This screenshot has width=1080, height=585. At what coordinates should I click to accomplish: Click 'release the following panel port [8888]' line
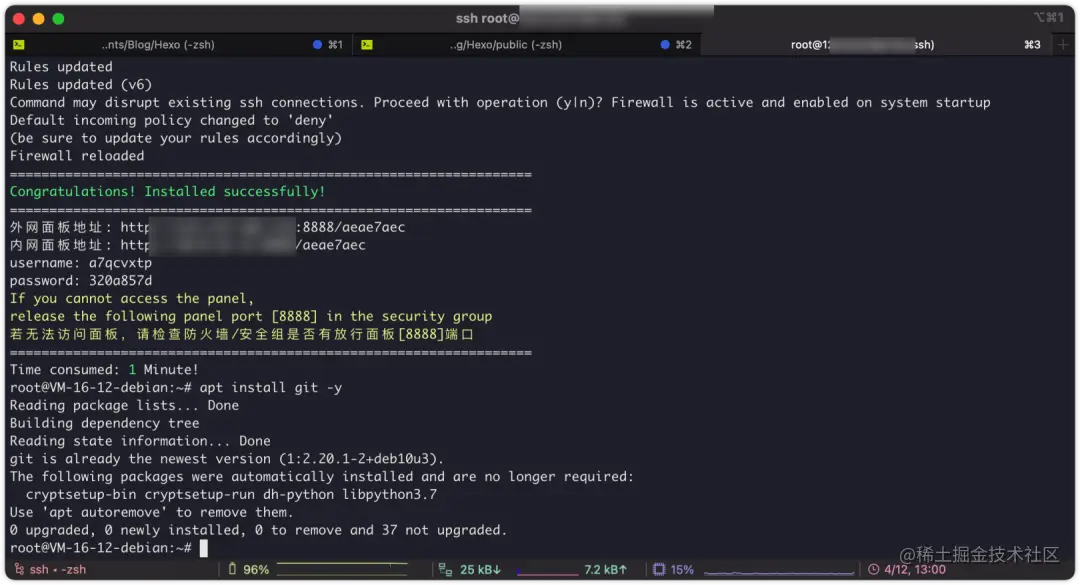(x=251, y=317)
